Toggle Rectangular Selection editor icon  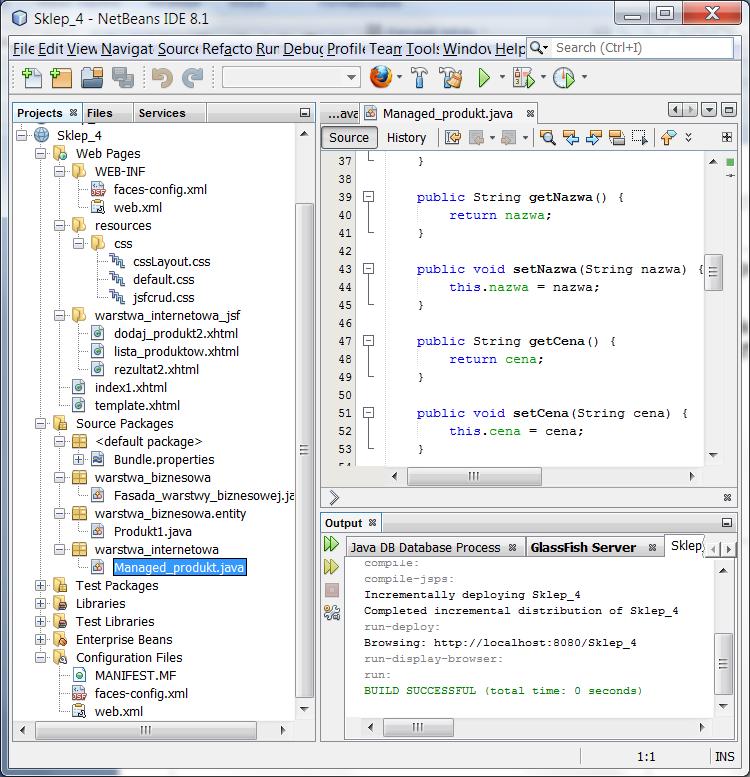640,137
